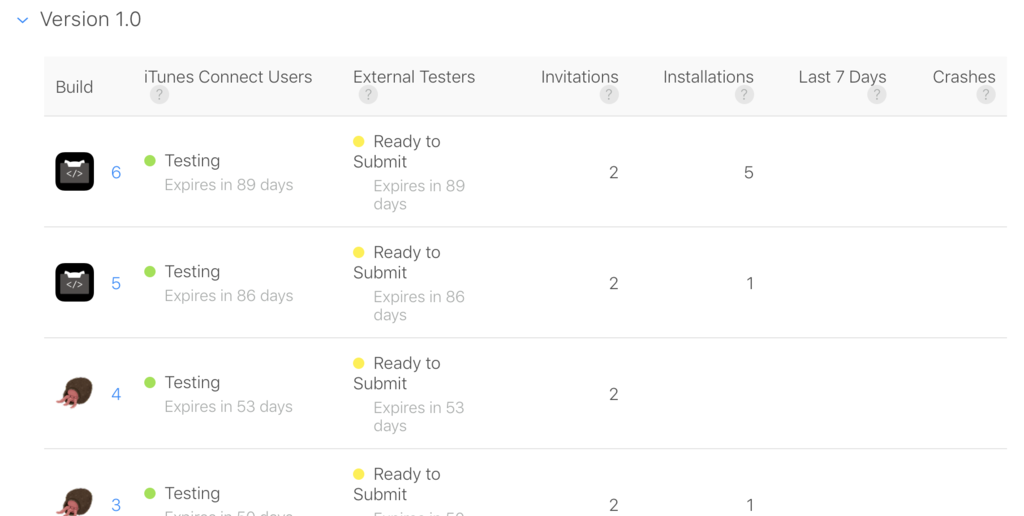Click help icon under External Testers
This screenshot has height=516, width=1024.
368,95
